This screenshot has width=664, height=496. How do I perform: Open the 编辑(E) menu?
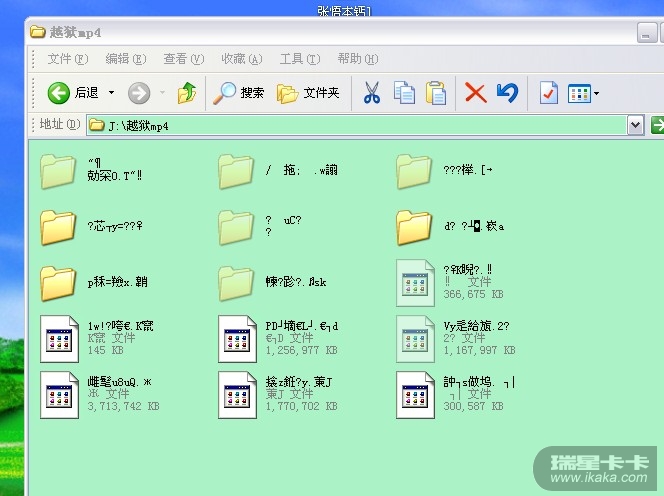125,59
